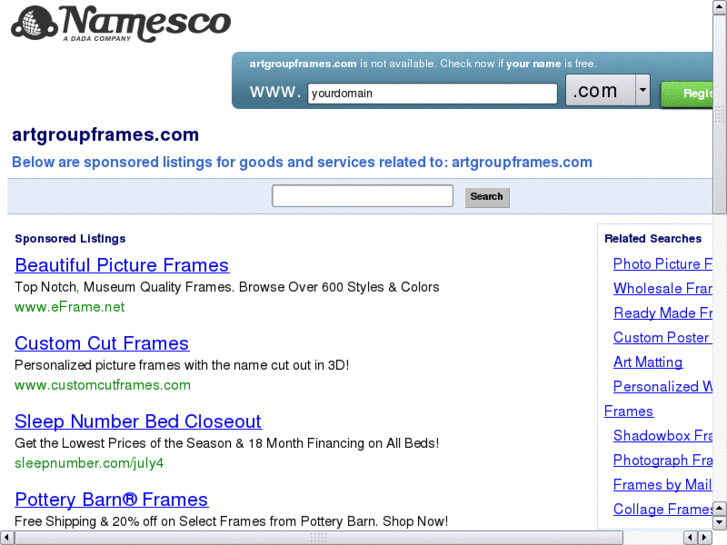This screenshot has height=545, width=727.
Task: Click the vertical scrollbar bottom down arrow
Action: (x=720, y=523)
